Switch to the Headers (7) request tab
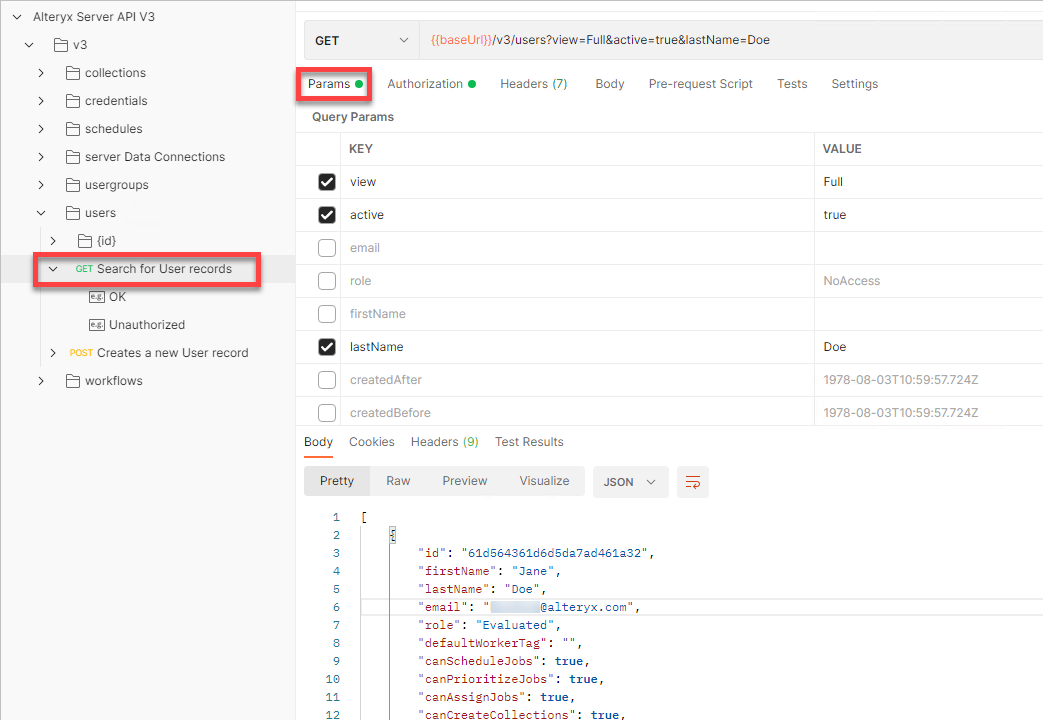This screenshot has height=720, width=1043. pyautogui.click(x=533, y=84)
